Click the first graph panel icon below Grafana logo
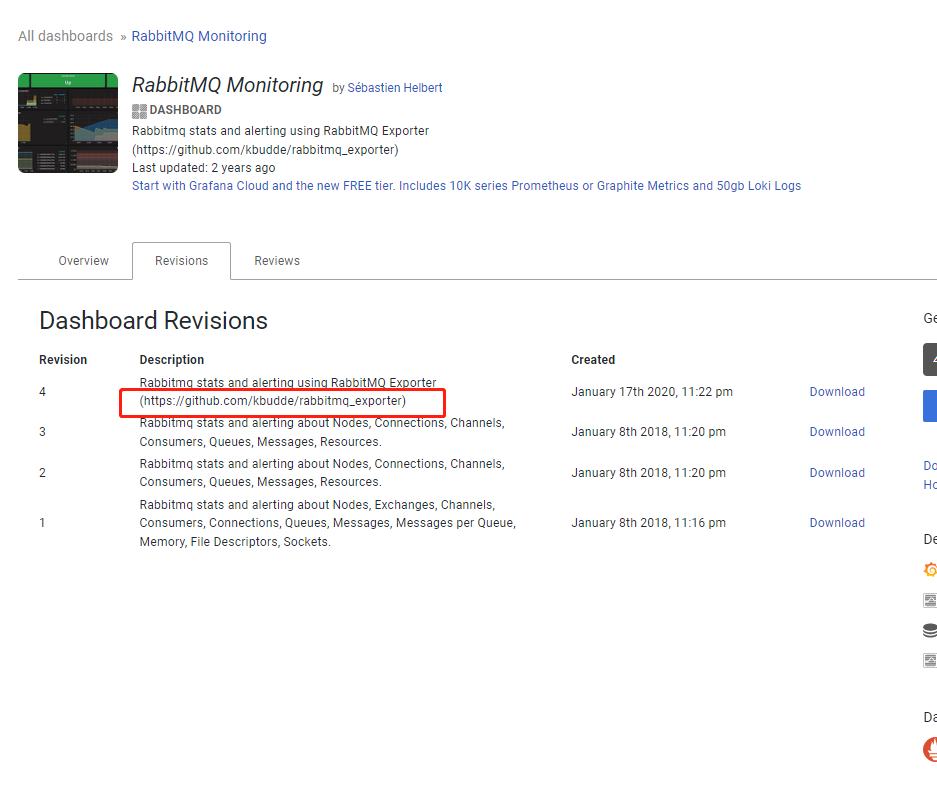This screenshot has height=786, width=937. pyautogui.click(x=930, y=600)
